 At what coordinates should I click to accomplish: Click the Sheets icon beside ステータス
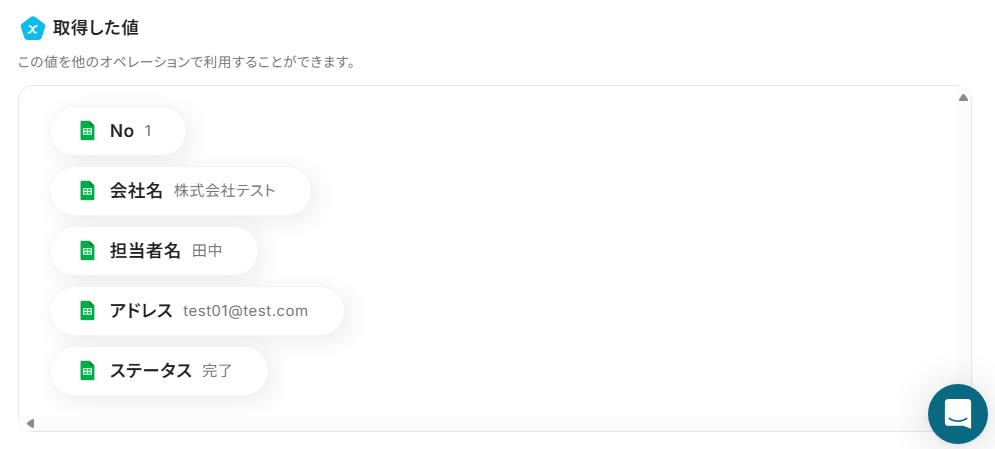point(88,371)
